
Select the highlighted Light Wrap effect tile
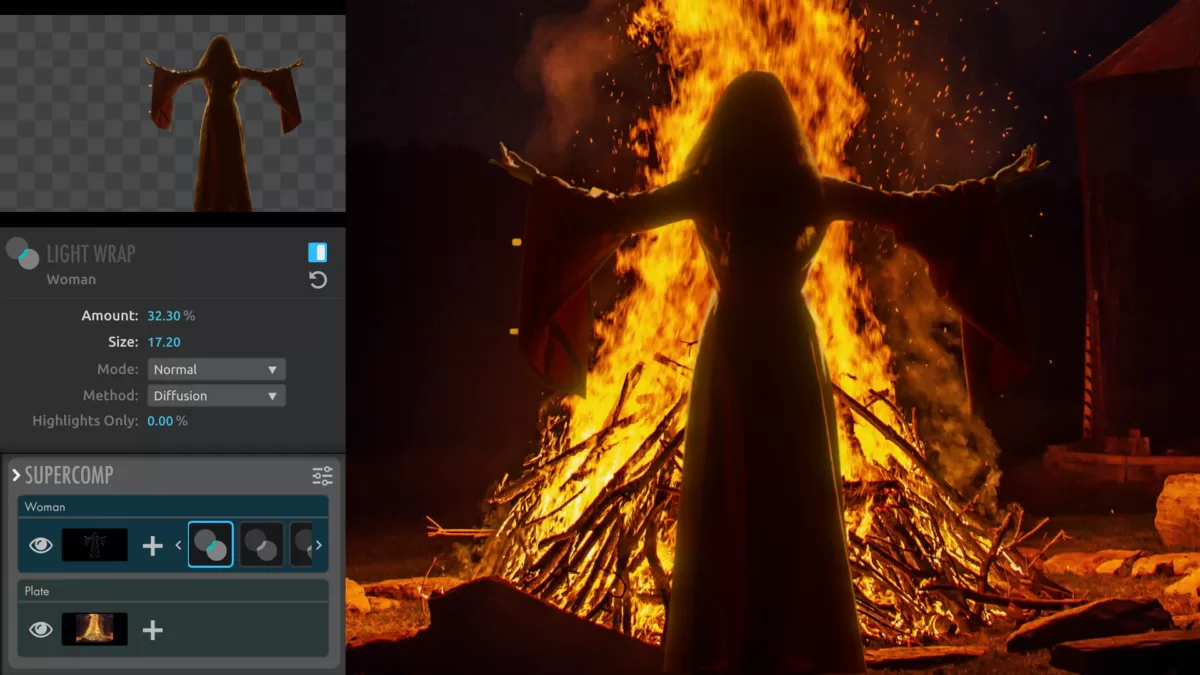click(x=210, y=545)
